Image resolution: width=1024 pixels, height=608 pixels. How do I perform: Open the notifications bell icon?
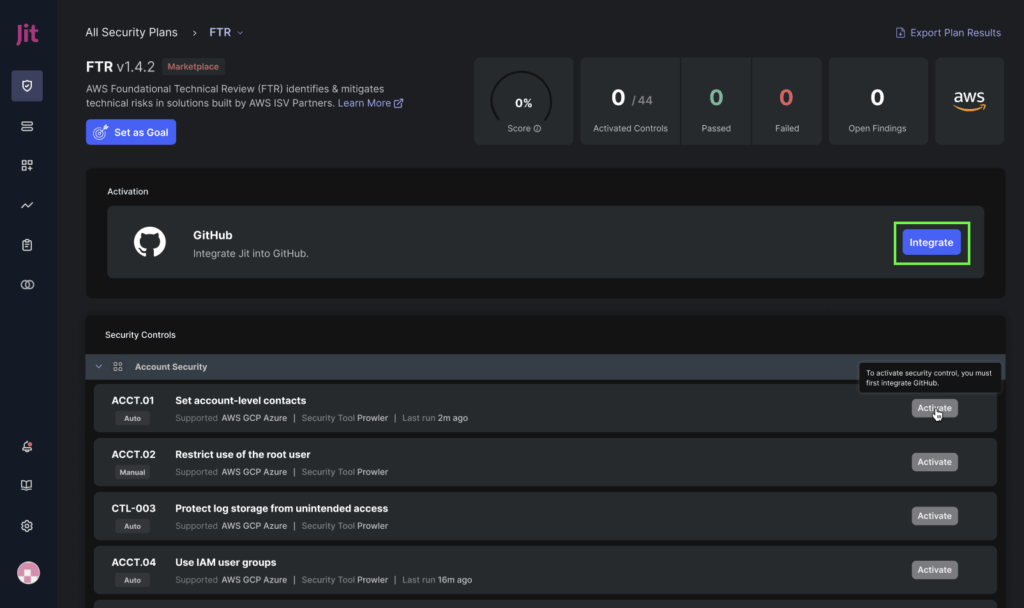pyautogui.click(x=27, y=446)
